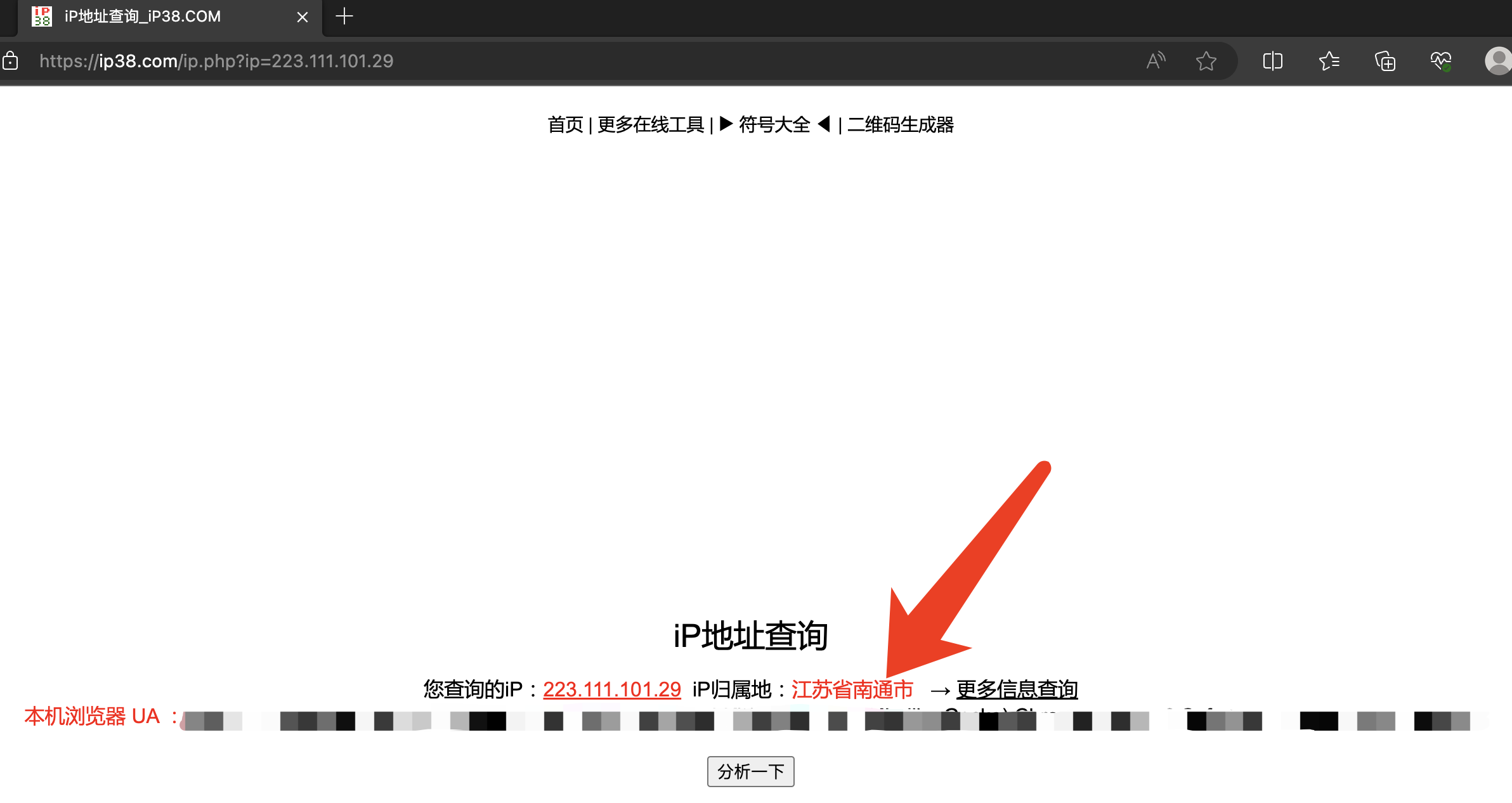Image resolution: width=1512 pixels, height=803 pixels.
Task: Open the 符号大全 link
Action: tap(774, 125)
